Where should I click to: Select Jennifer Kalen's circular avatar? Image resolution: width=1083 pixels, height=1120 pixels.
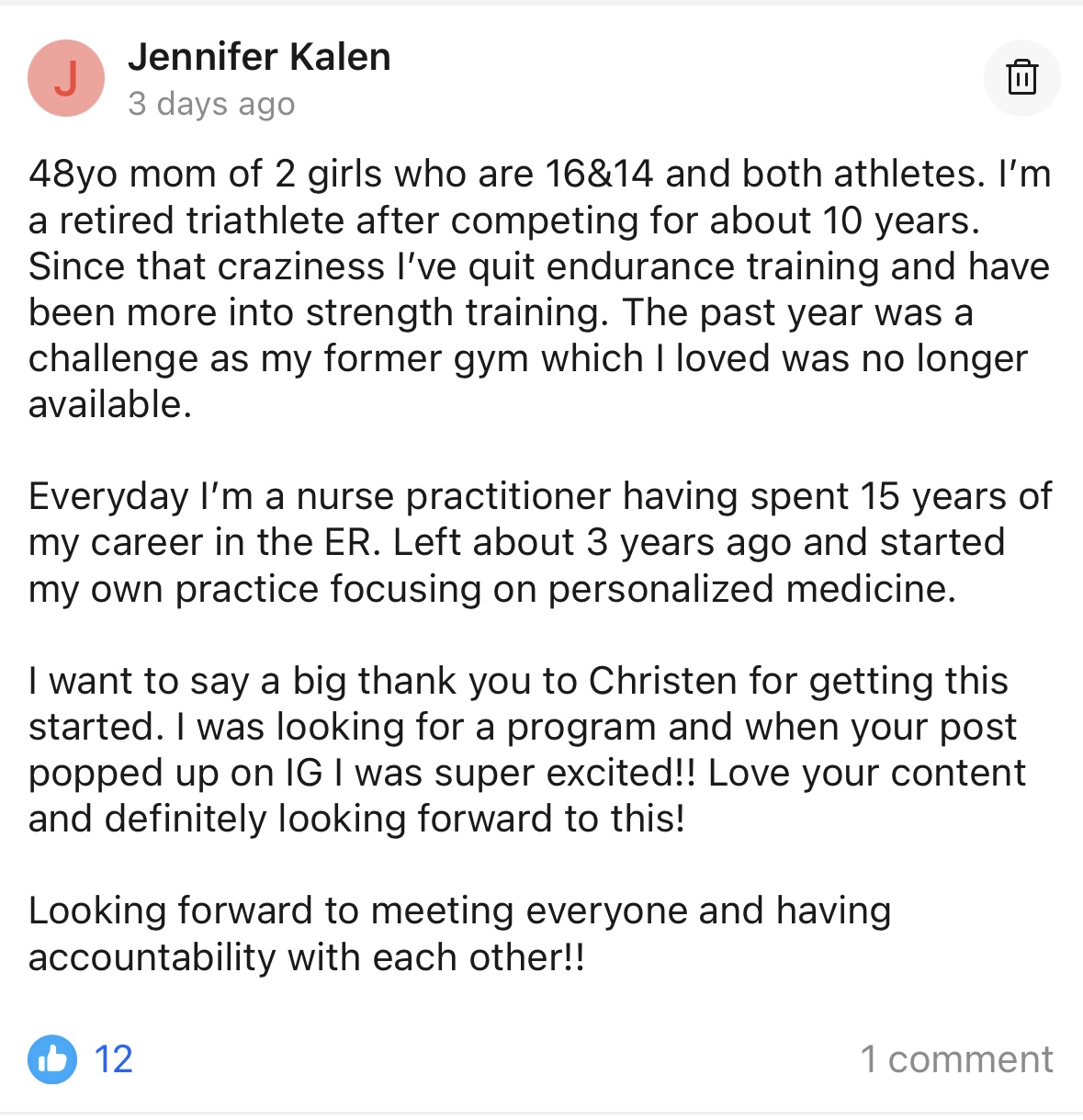(66, 78)
